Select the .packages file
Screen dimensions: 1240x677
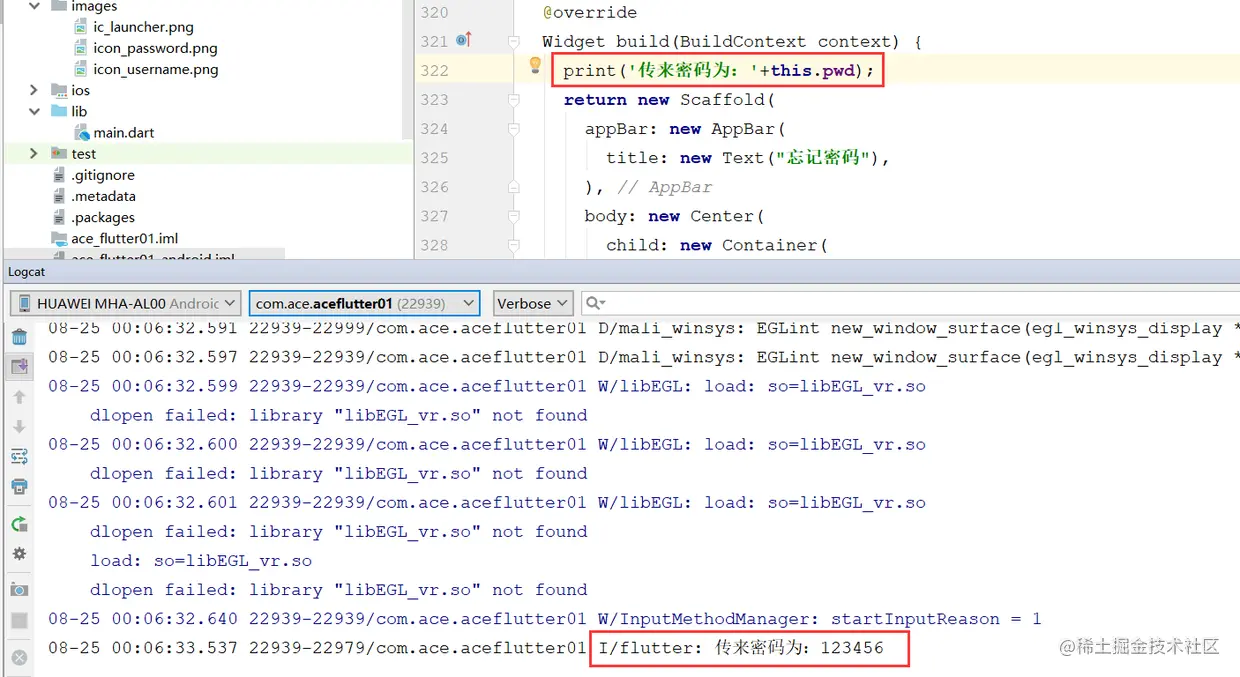click(x=102, y=217)
